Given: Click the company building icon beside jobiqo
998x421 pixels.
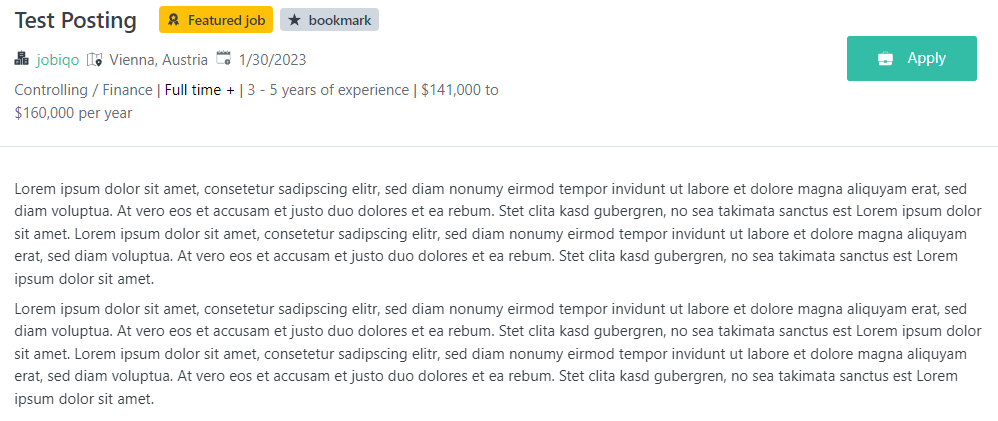Looking at the screenshot, I should (22, 59).
